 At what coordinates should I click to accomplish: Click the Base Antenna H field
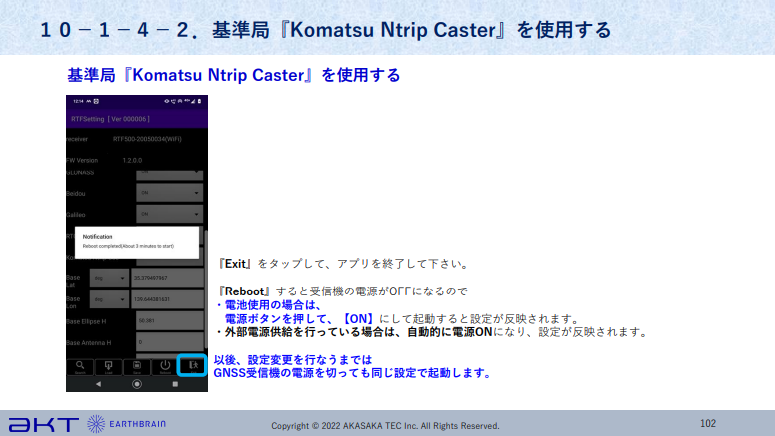(x=170, y=342)
